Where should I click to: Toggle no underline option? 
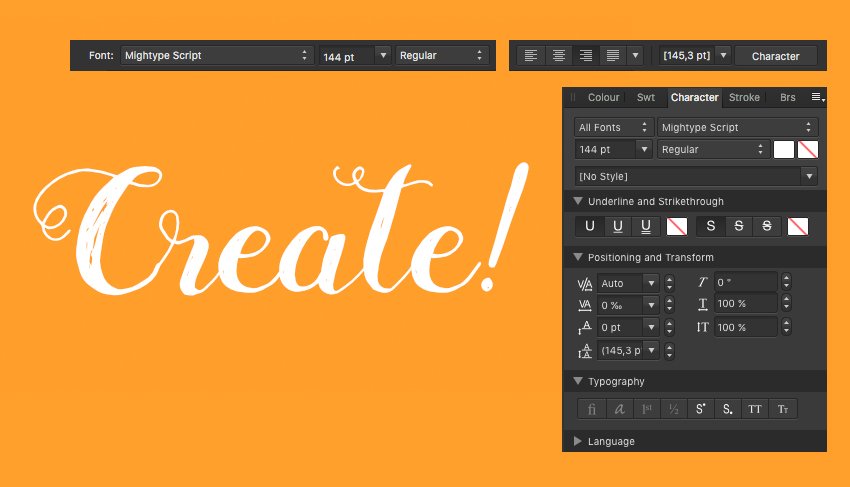[x=590, y=226]
